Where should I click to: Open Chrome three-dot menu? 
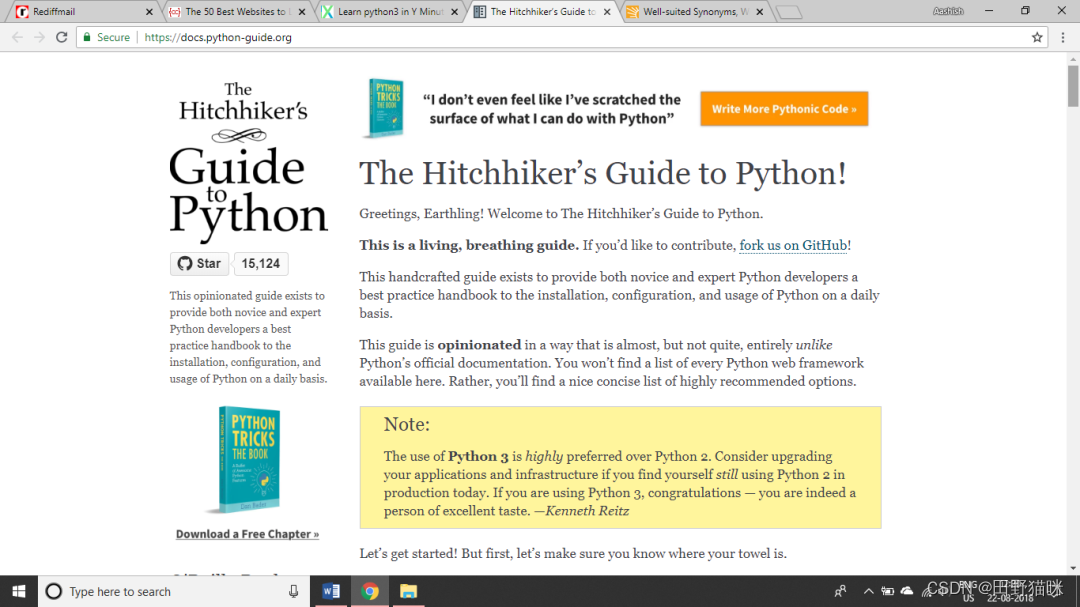click(1063, 37)
